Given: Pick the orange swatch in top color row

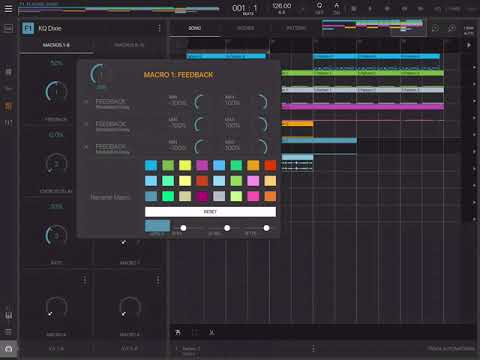Looking at the screenshot, I should coord(253,165).
